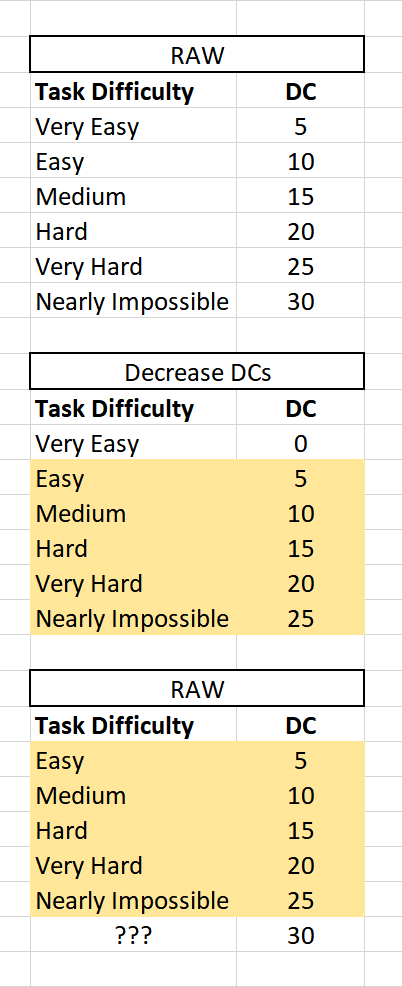
Task: Click Nearly Impossible in the top table
Action: (133, 302)
